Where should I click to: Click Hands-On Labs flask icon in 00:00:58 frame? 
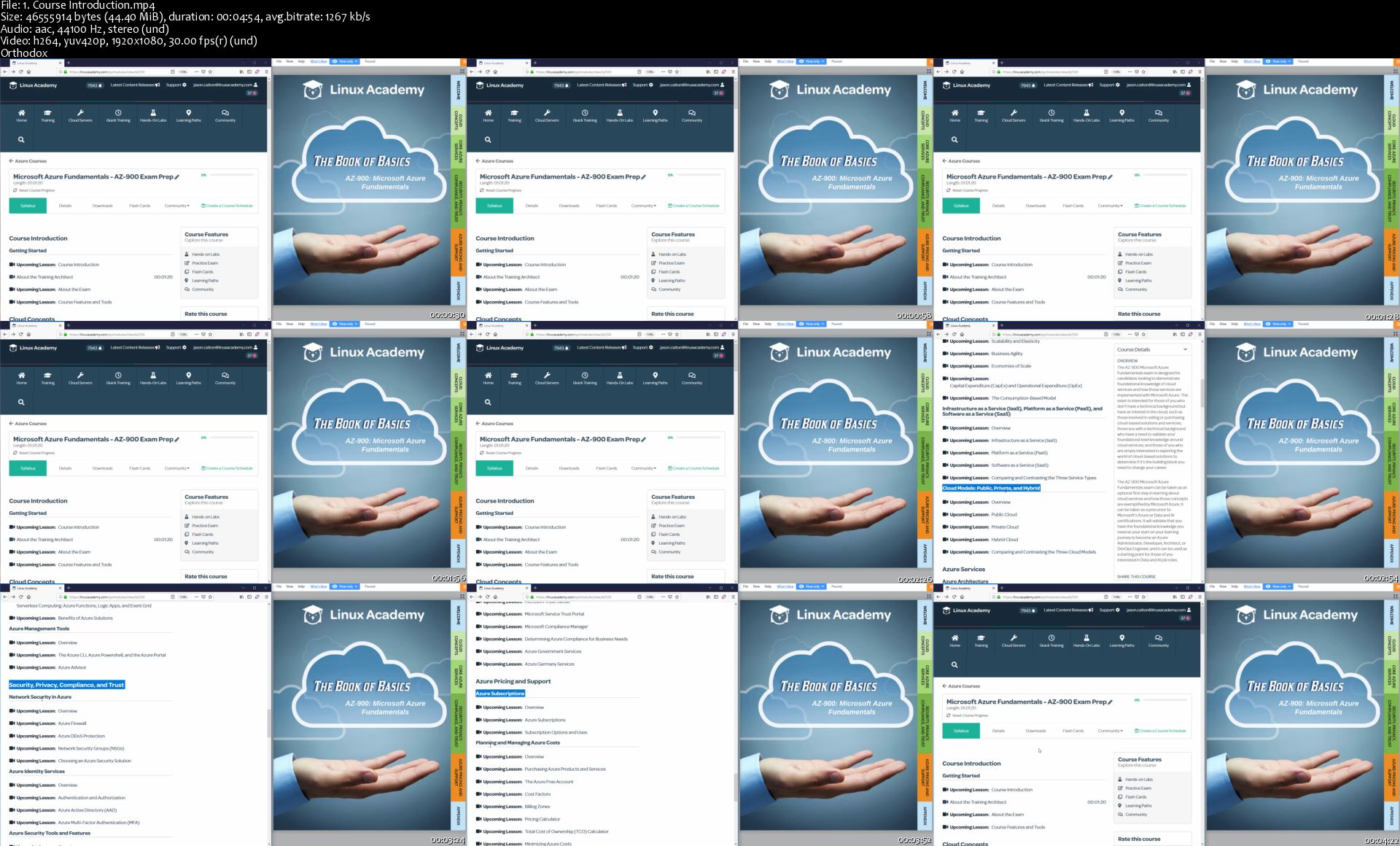pos(620,113)
